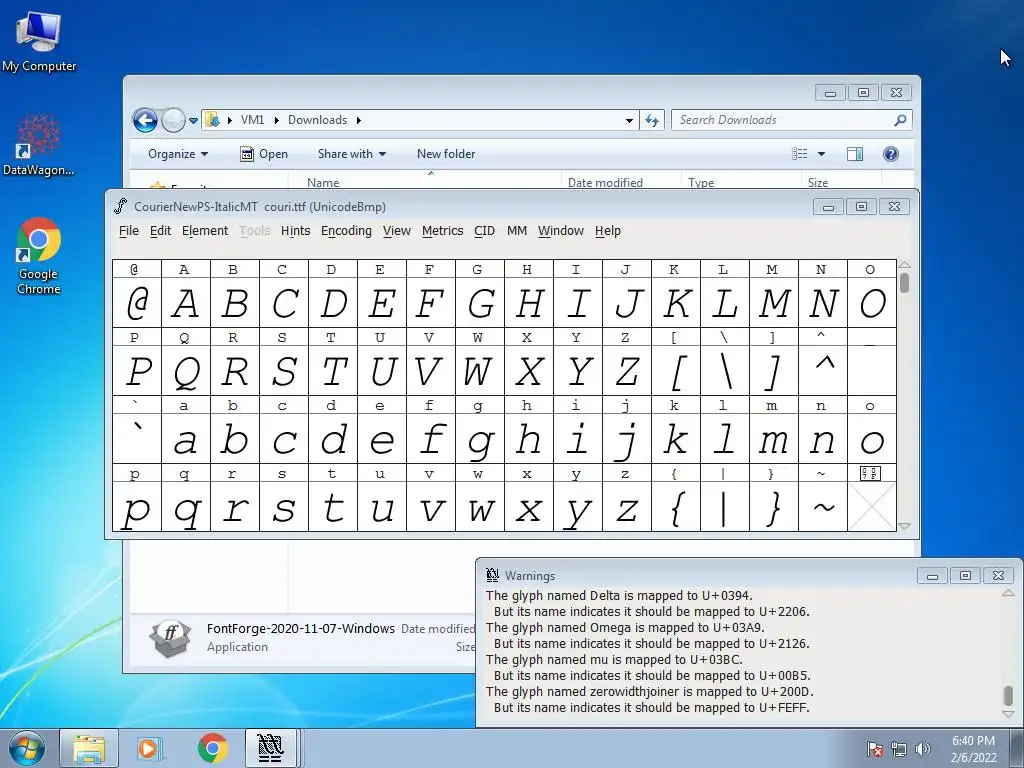The image size is (1024, 768).
Task: Expand the address bar history dropdown
Action: tap(629, 120)
